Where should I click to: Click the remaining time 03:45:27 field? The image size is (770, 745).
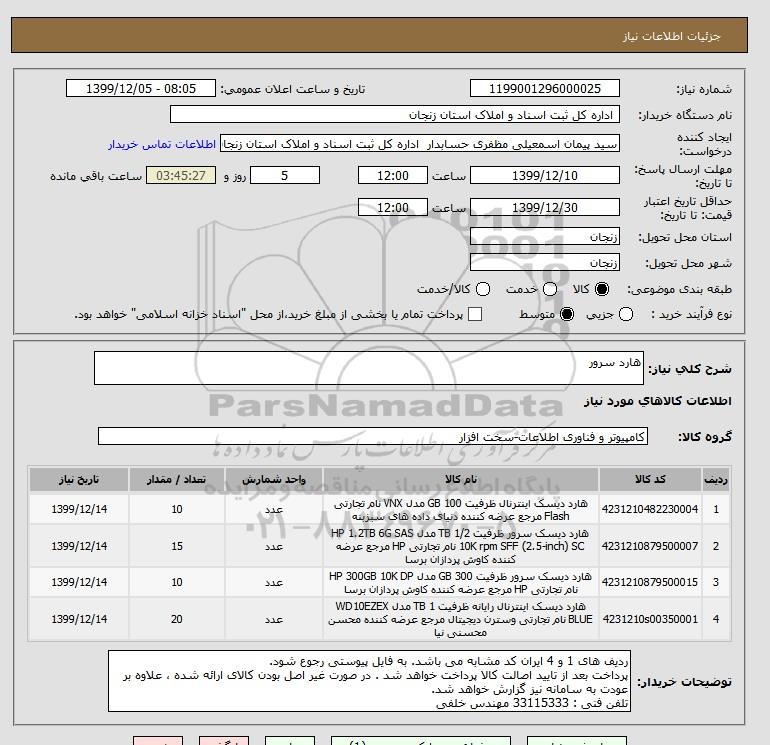(181, 175)
